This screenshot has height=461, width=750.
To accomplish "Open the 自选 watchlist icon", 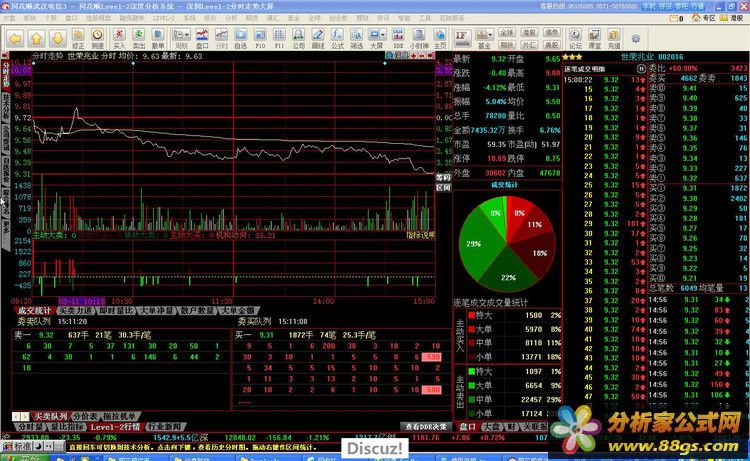I will pos(241,38).
